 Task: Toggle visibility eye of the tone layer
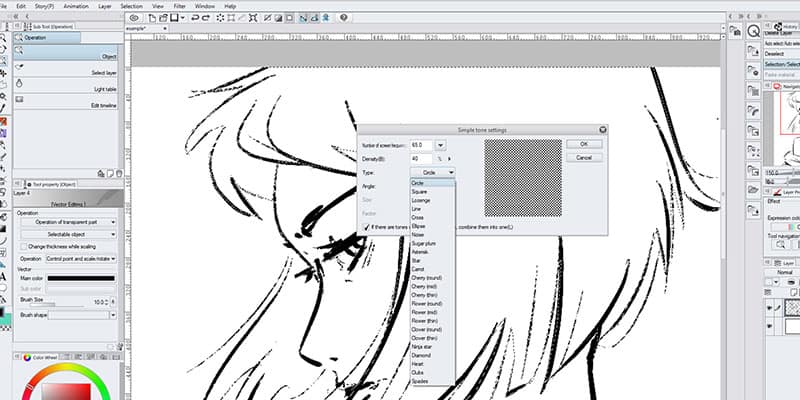click(769, 307)
